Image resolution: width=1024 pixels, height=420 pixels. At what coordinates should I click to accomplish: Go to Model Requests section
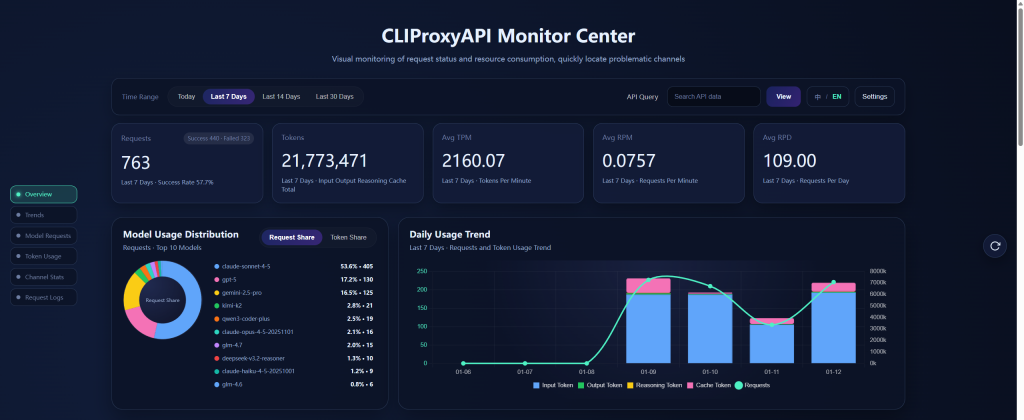[44, 235]
